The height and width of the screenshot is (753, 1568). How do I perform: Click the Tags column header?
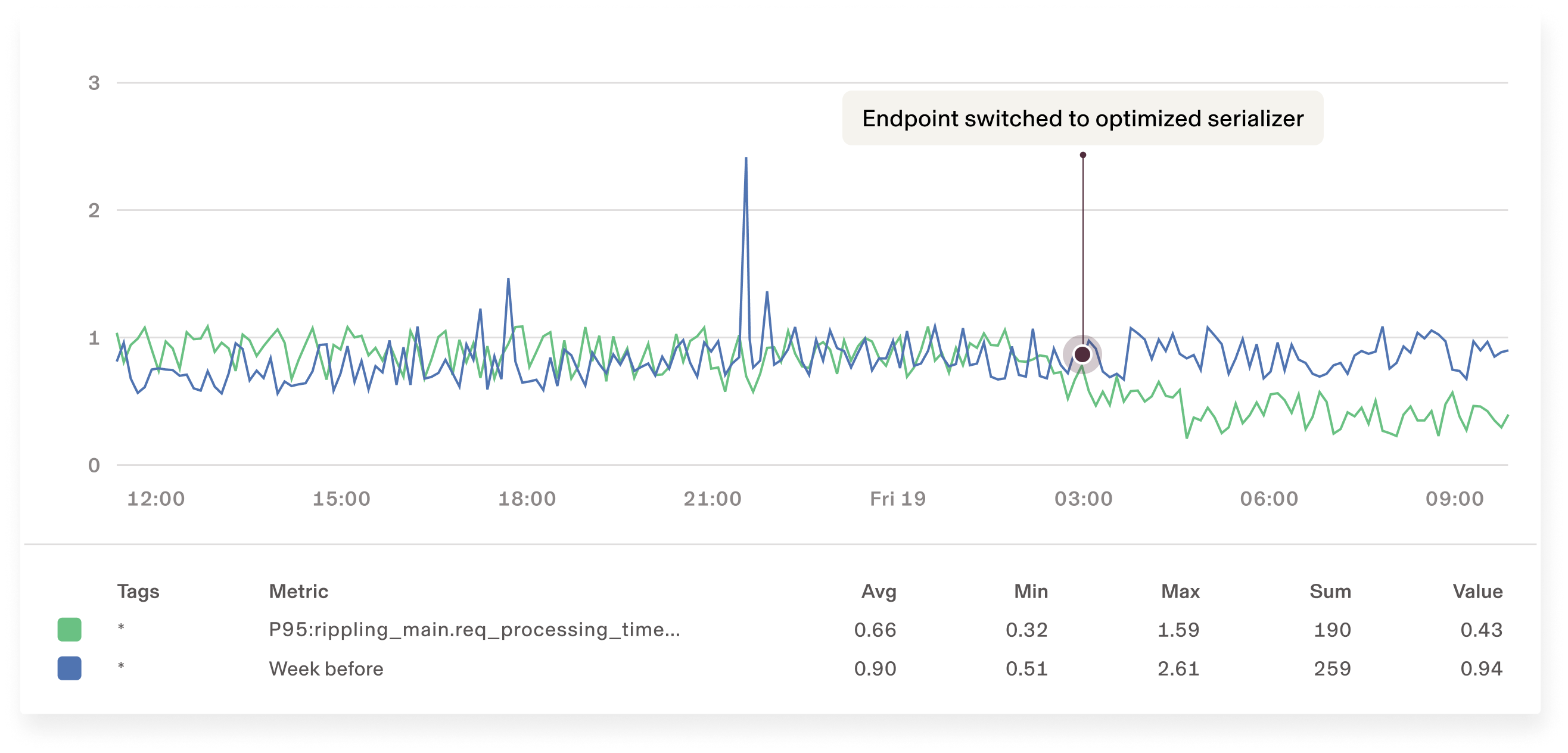pos(138,591)
